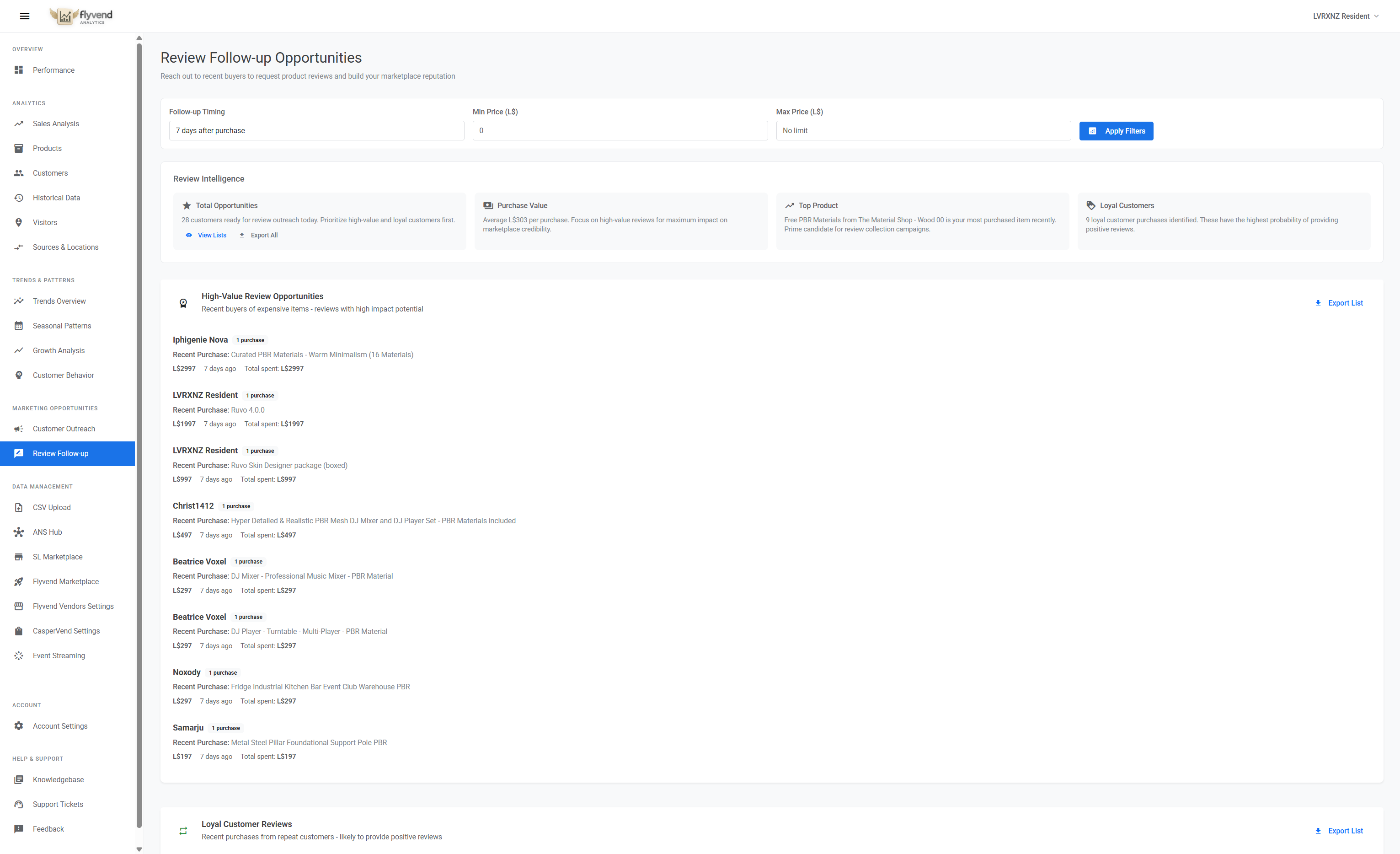The width and height of the screenshot is (1400, 854).
Task: Select the Historical Data clock icon
Action: (x=19, y=197)
